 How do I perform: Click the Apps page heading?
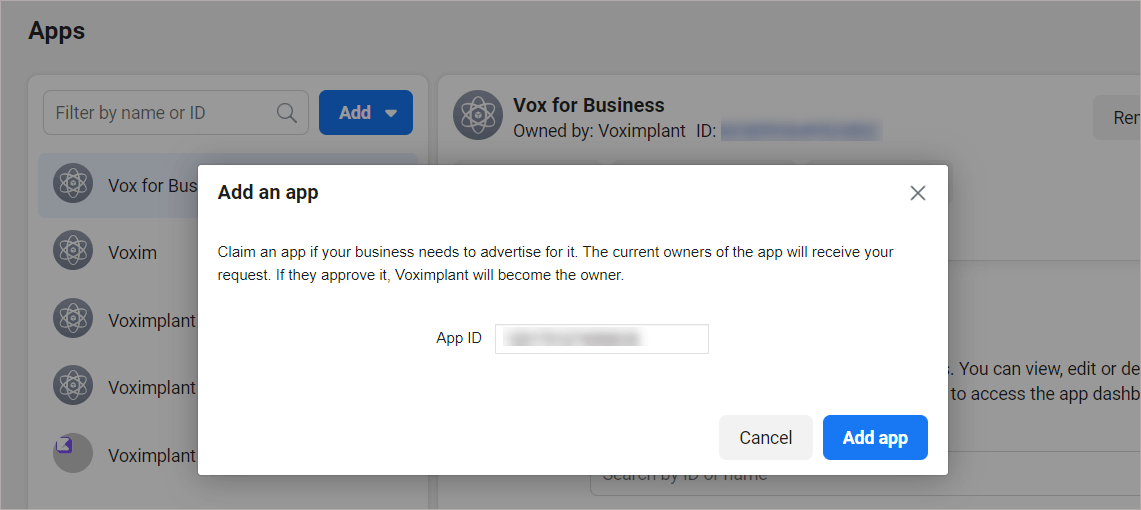coord(57,31)
